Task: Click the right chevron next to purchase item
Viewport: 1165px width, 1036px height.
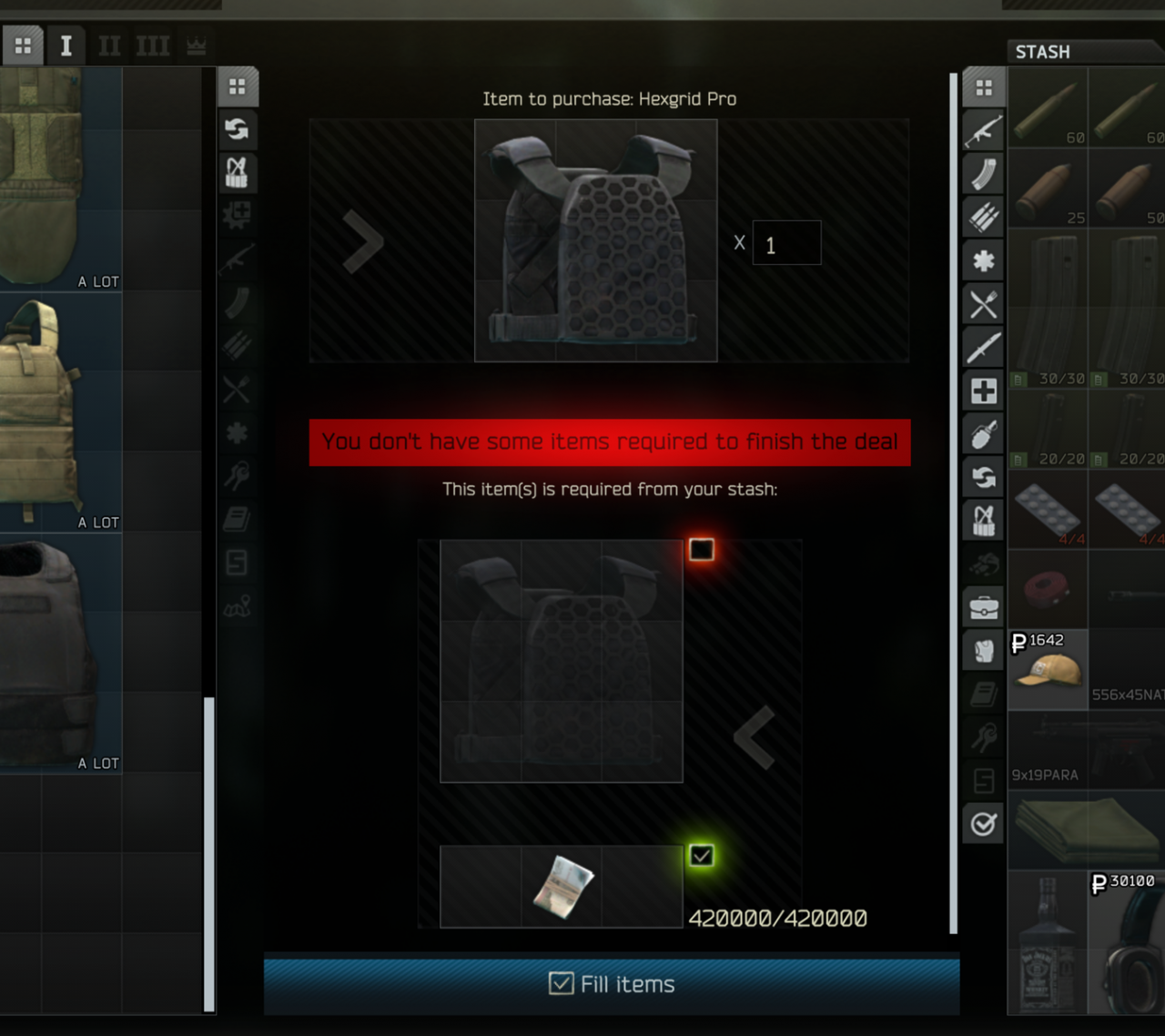Action: (x=363, y=241)
